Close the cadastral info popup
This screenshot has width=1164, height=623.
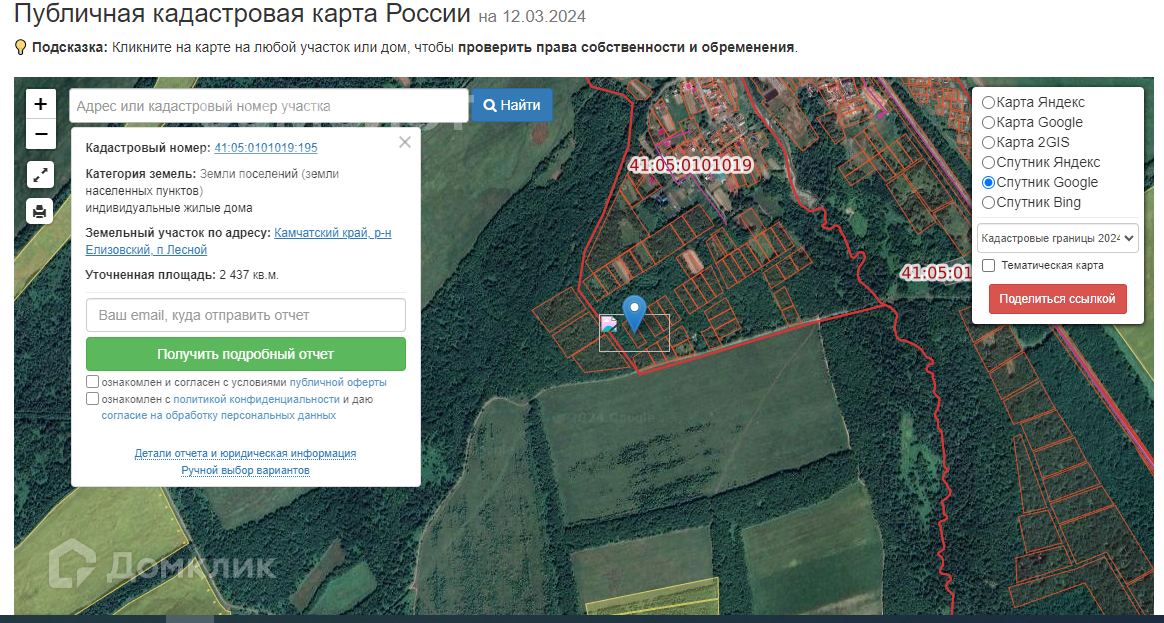(405, 143)
